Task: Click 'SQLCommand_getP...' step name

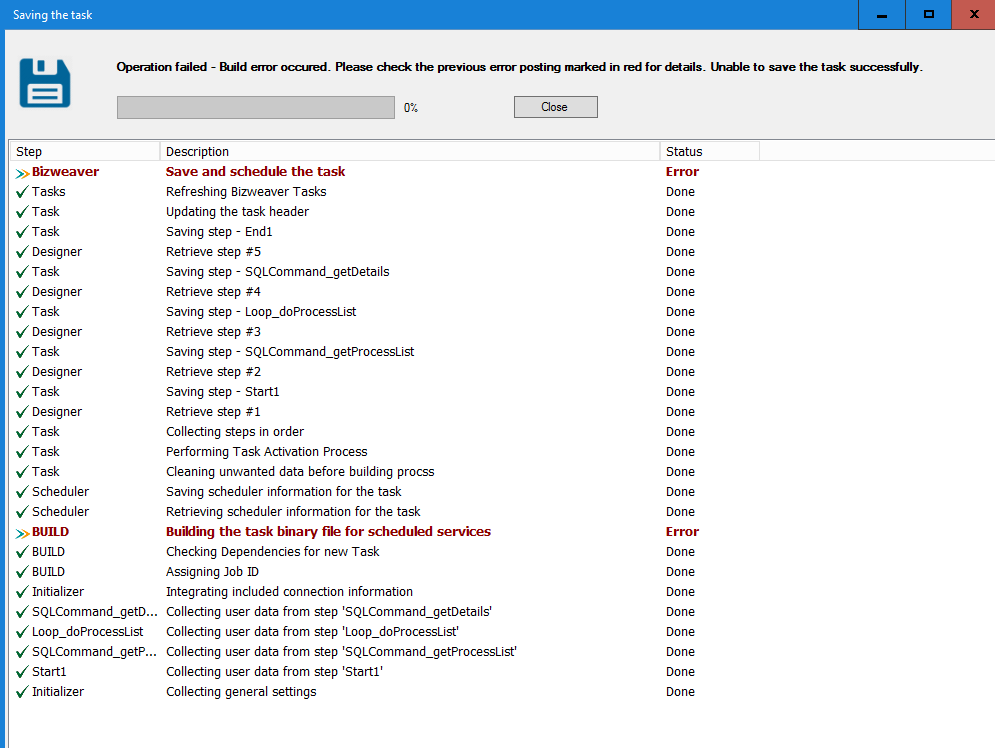Action: (x=95, y=652)
